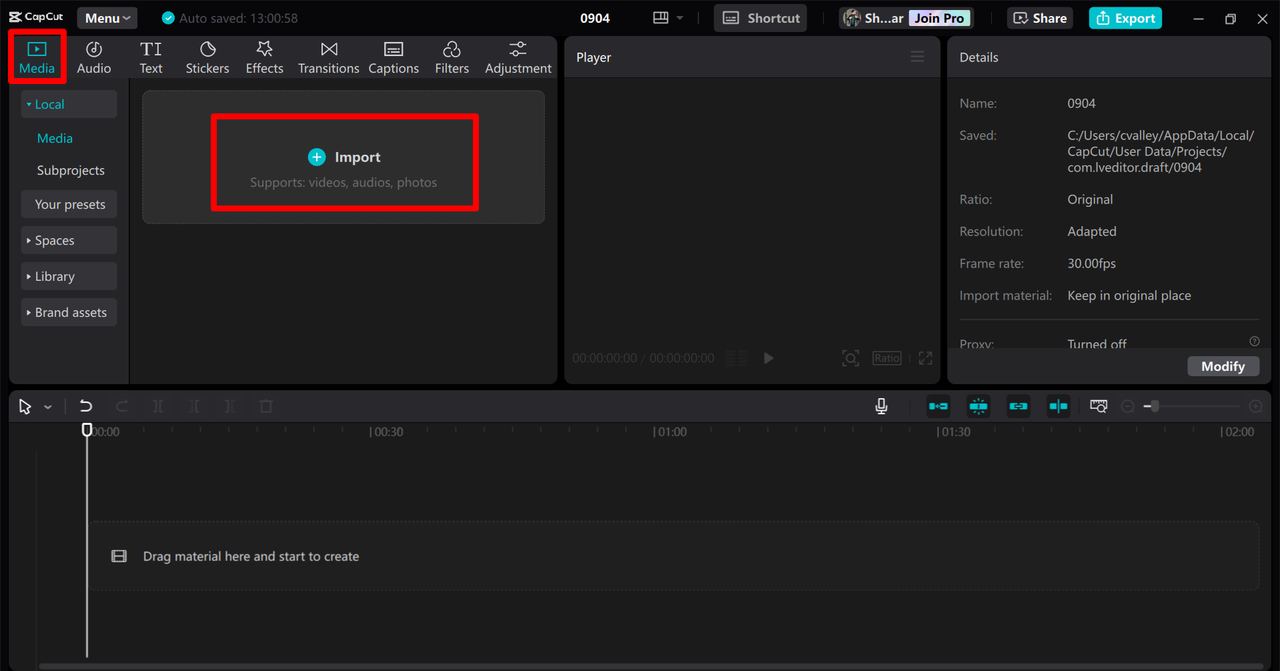Open the Filters tab

(x=451, y=57)
